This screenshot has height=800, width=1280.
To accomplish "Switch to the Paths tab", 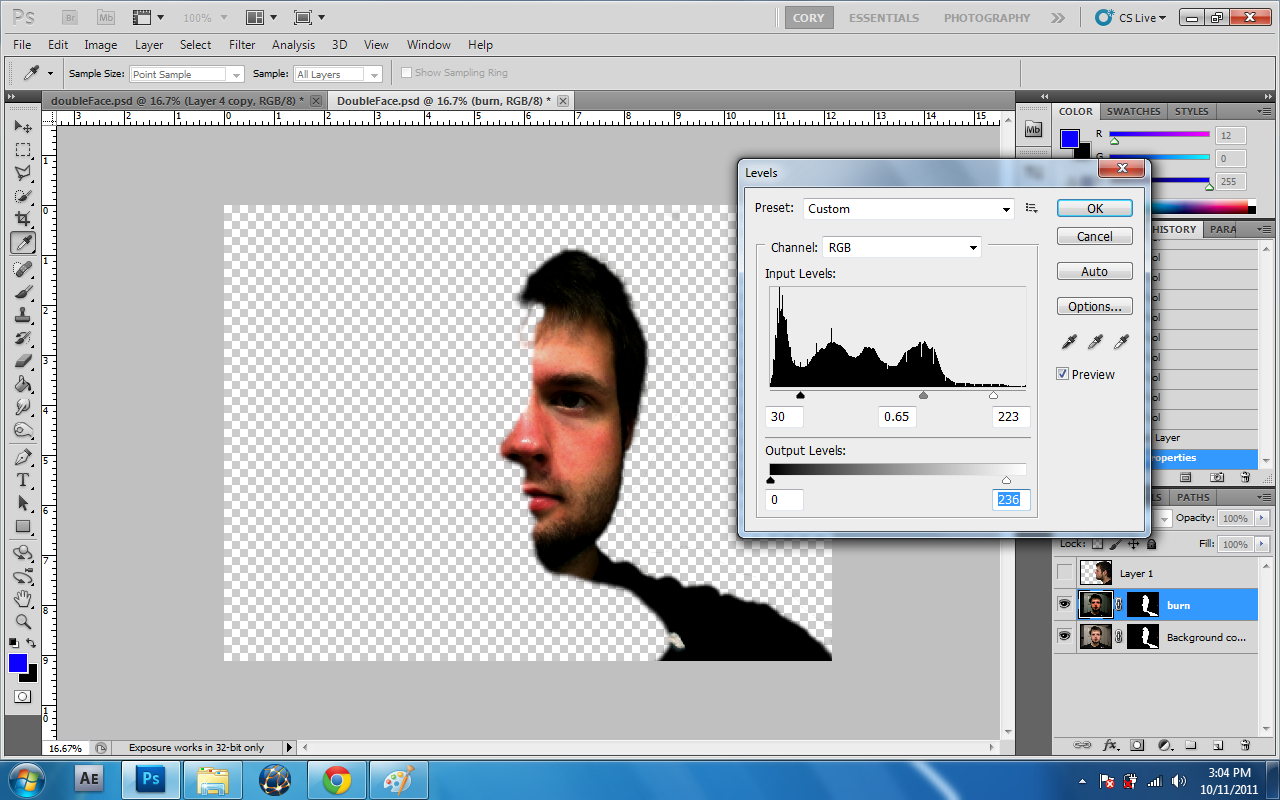I will [1193, 497].
